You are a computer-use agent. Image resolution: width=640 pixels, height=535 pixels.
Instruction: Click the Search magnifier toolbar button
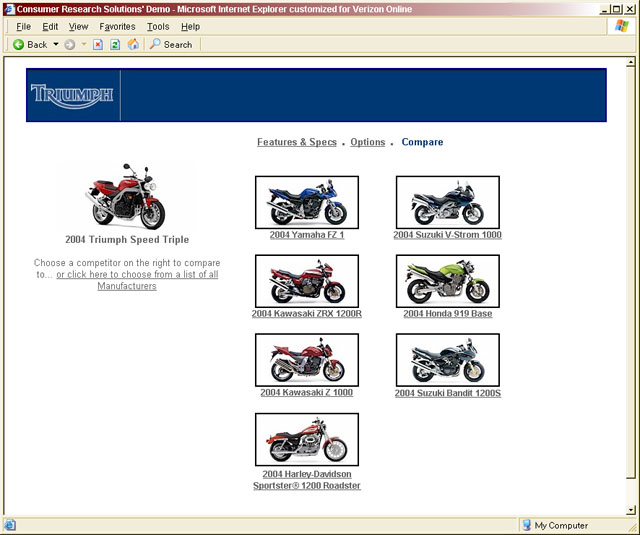(x=171, y=44)
